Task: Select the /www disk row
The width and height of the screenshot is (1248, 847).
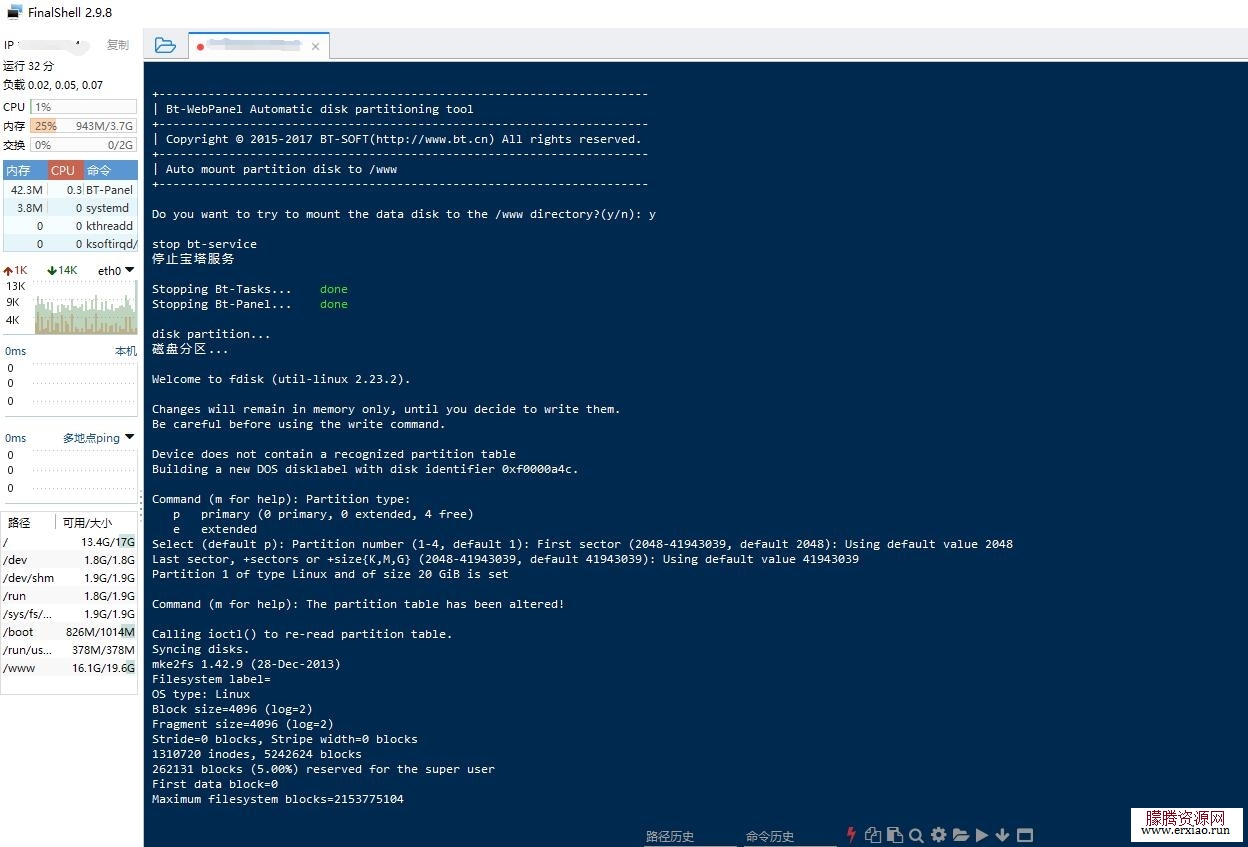Action: (x=69, y=668)
